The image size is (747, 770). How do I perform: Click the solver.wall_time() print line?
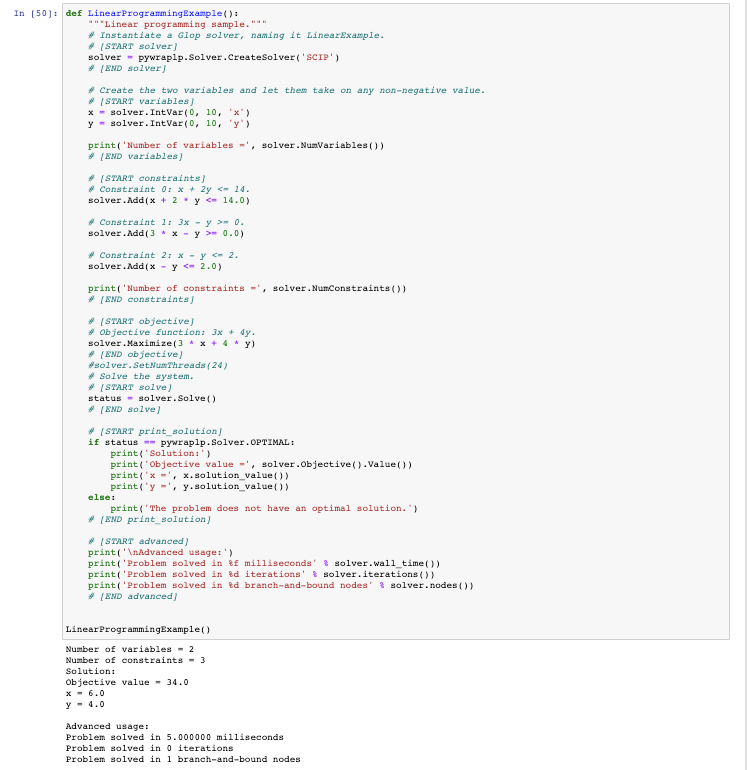[264, 563]
